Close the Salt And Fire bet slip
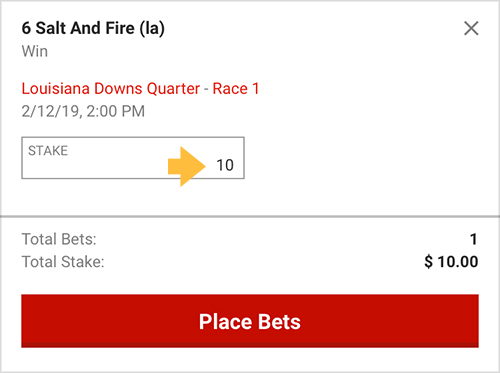This screenshot has width=500, height=373. pyautogui.click(x=471, y=28)
